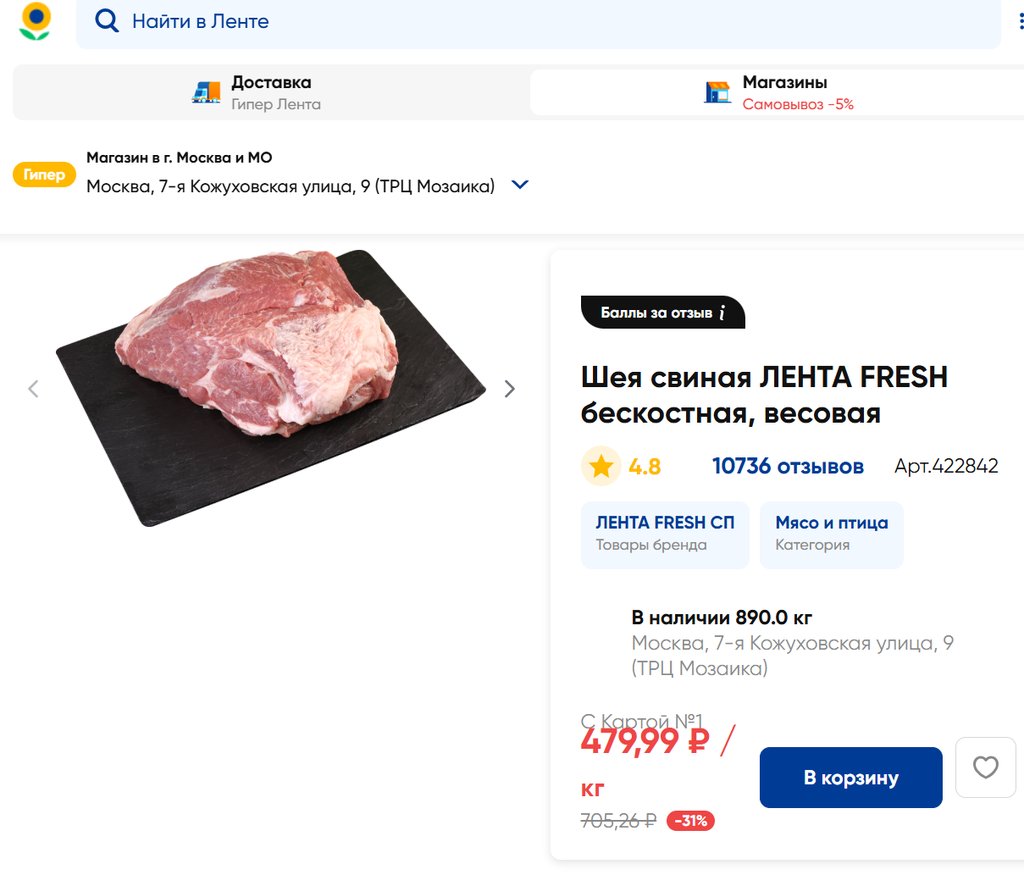The height and width of the screenshot is (875, 1024).
Task: Expand the store address dropdown chevron
Action: tap(520, 185)
